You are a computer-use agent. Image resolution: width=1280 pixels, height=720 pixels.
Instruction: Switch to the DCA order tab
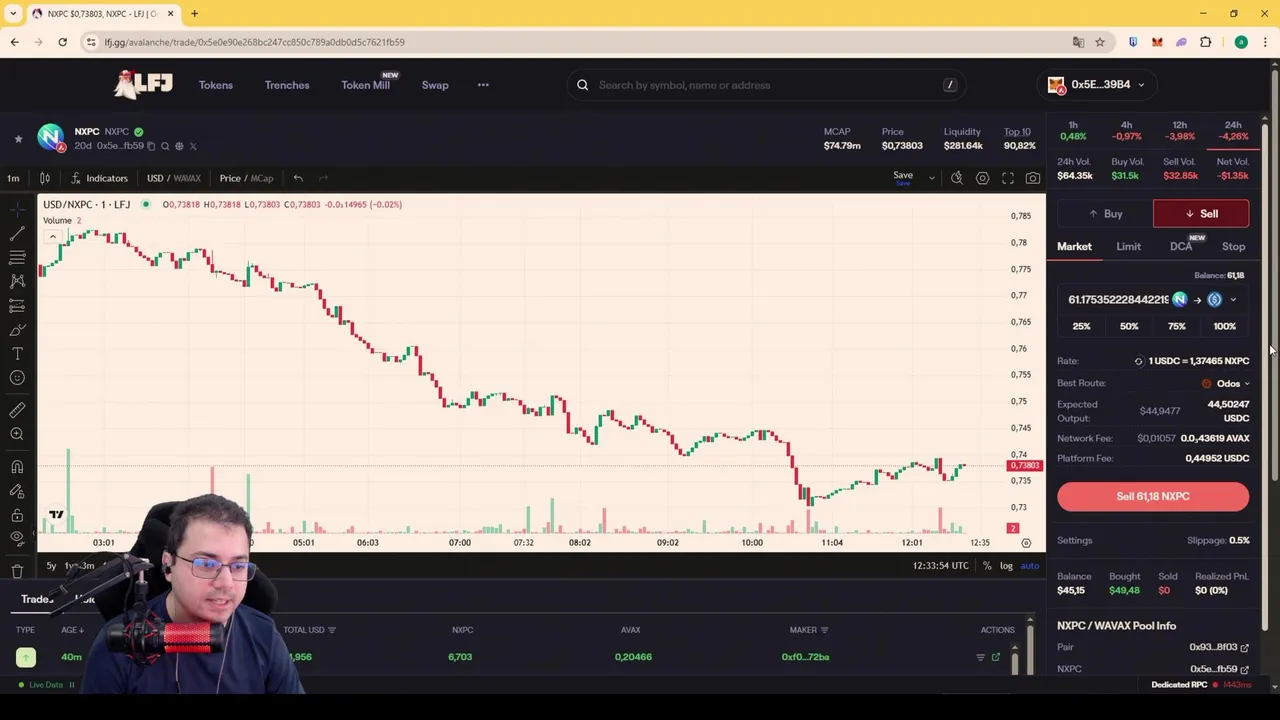[1181, 247]
